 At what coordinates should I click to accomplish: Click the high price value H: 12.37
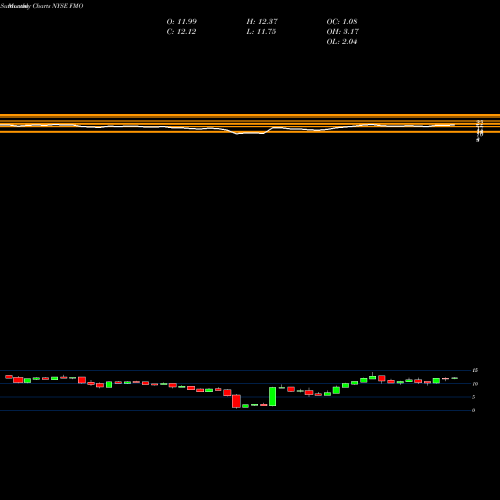[x=262, y=22]
